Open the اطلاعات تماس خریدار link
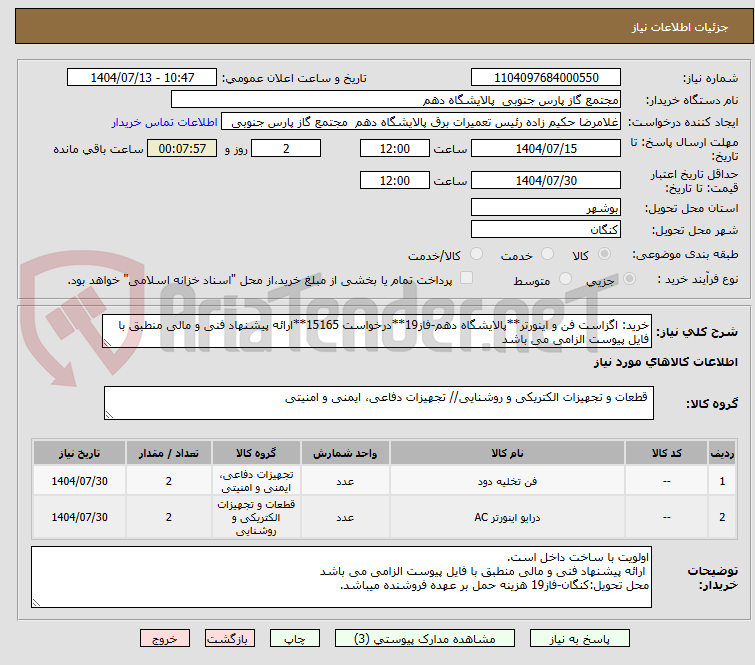Image resolution: width=755 pixels, height=665 pixels. 165,122
